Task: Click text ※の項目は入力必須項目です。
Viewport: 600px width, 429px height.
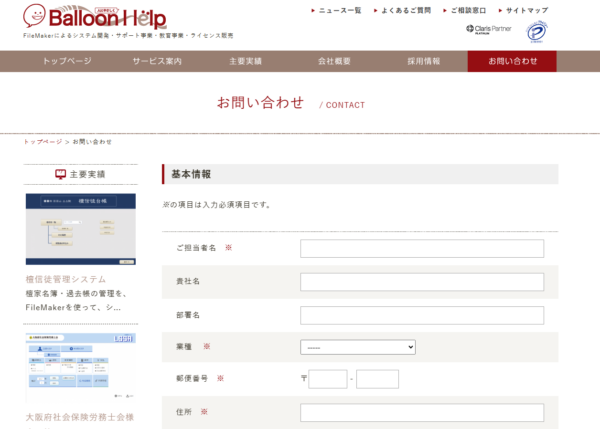Action: pyautogui.click(x=217, y=205)
